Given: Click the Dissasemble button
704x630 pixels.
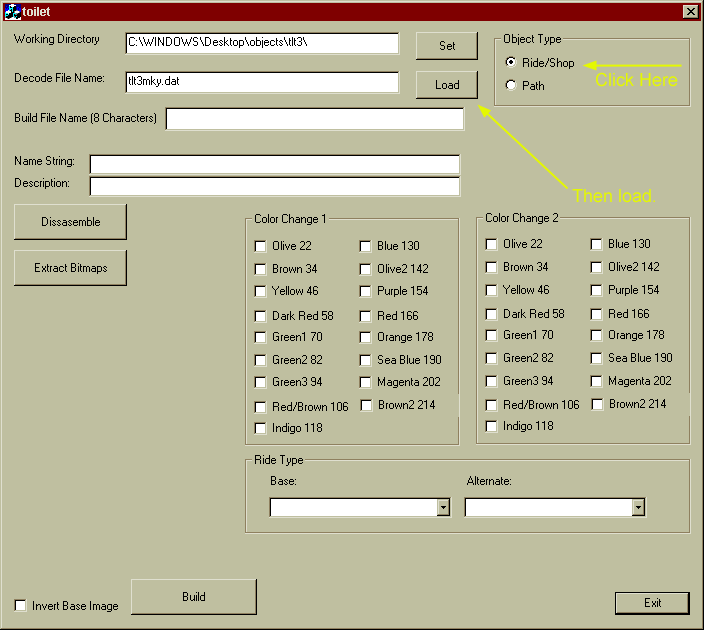Looking at the screenshot, I should click(x=70, y=222).
